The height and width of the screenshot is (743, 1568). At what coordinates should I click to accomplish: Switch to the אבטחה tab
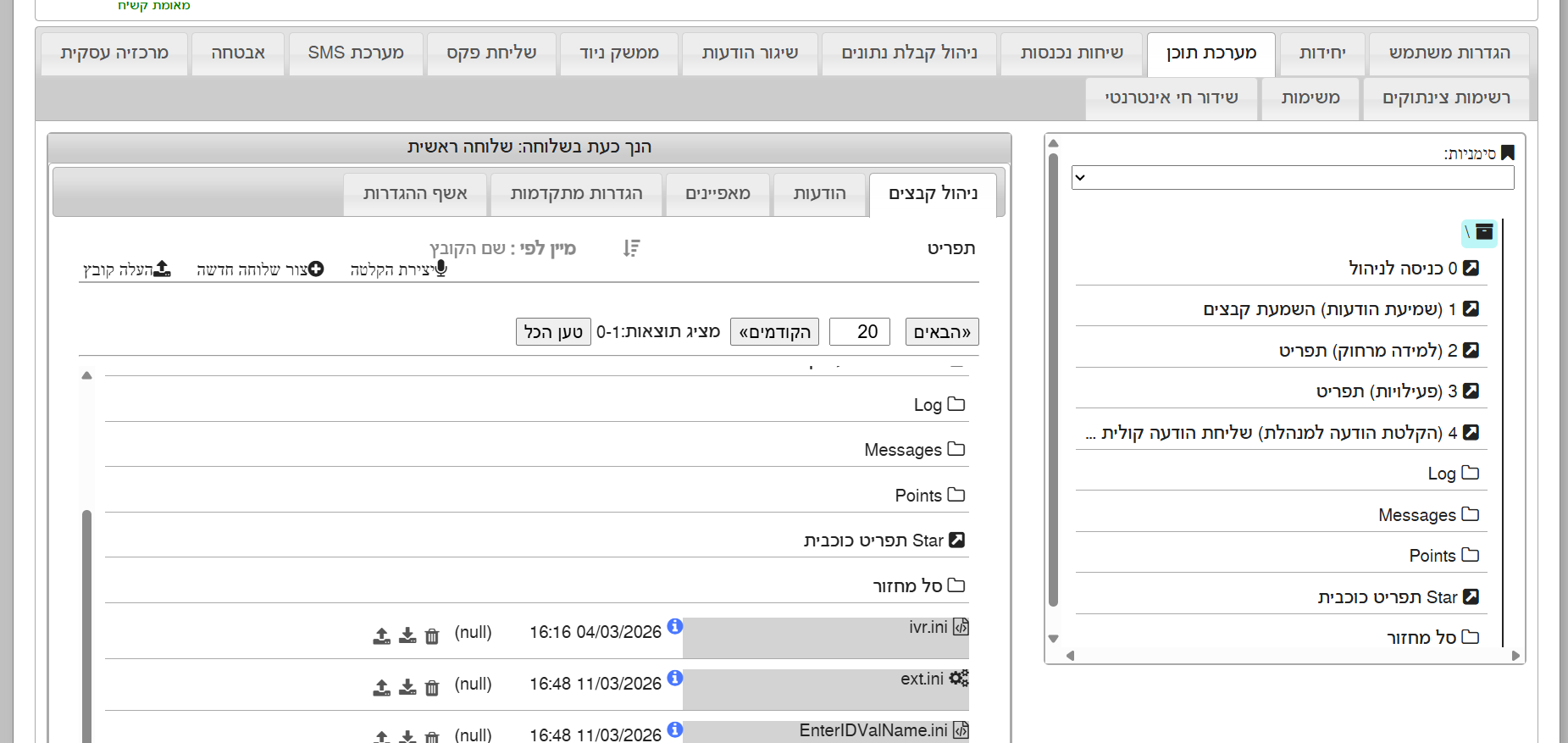tap(238, 53)
